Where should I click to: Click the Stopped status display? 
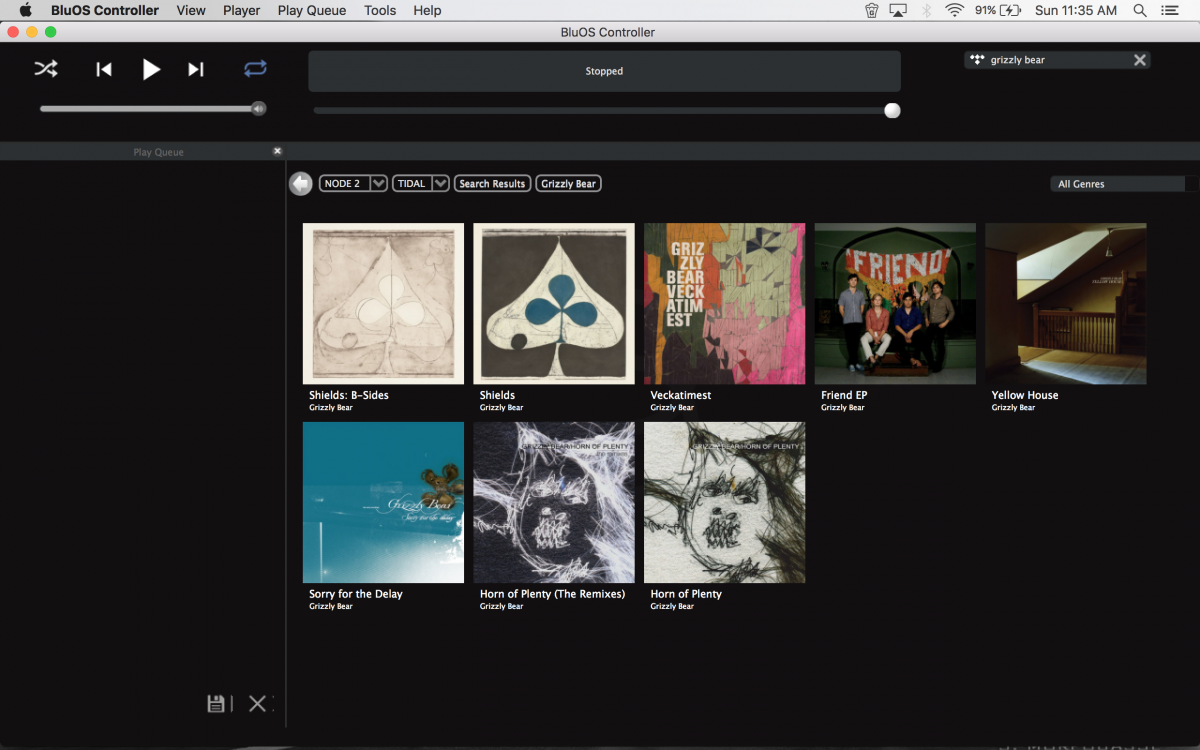[x=604, y=71]
